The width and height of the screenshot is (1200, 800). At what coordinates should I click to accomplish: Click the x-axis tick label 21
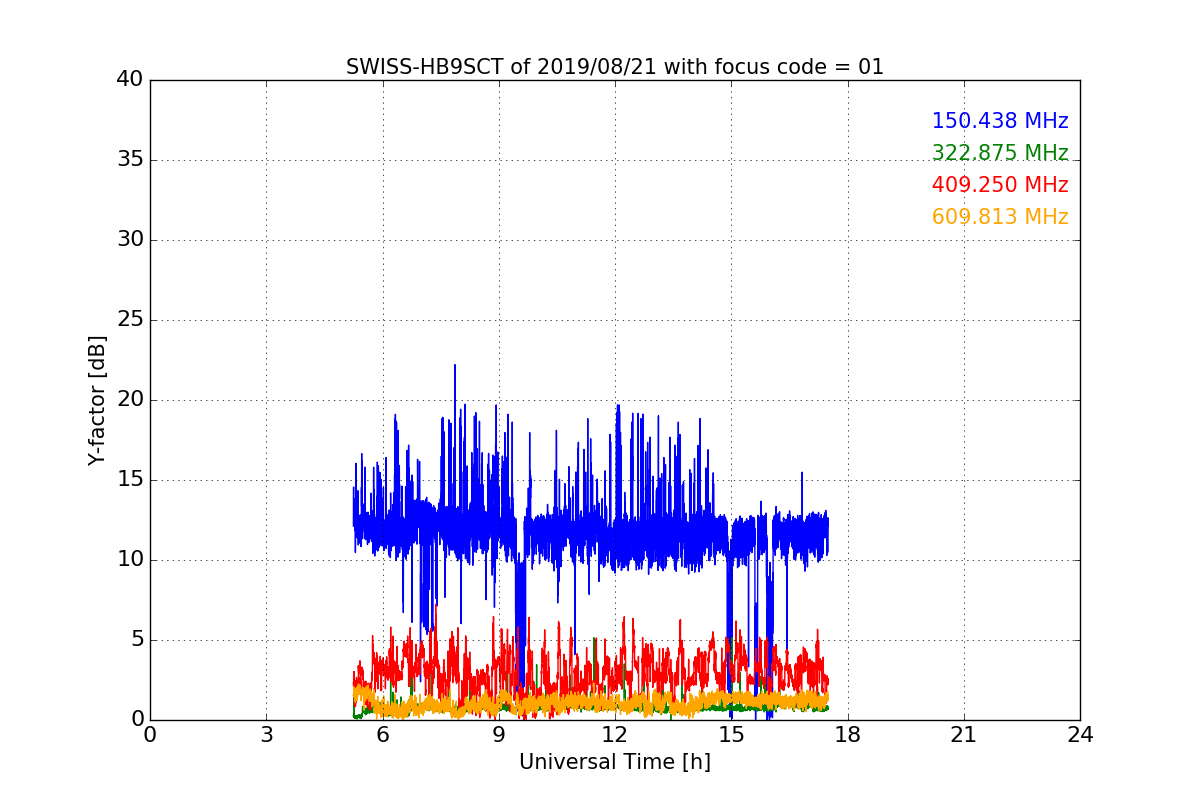pyautogui.click(x=964, y=735)
